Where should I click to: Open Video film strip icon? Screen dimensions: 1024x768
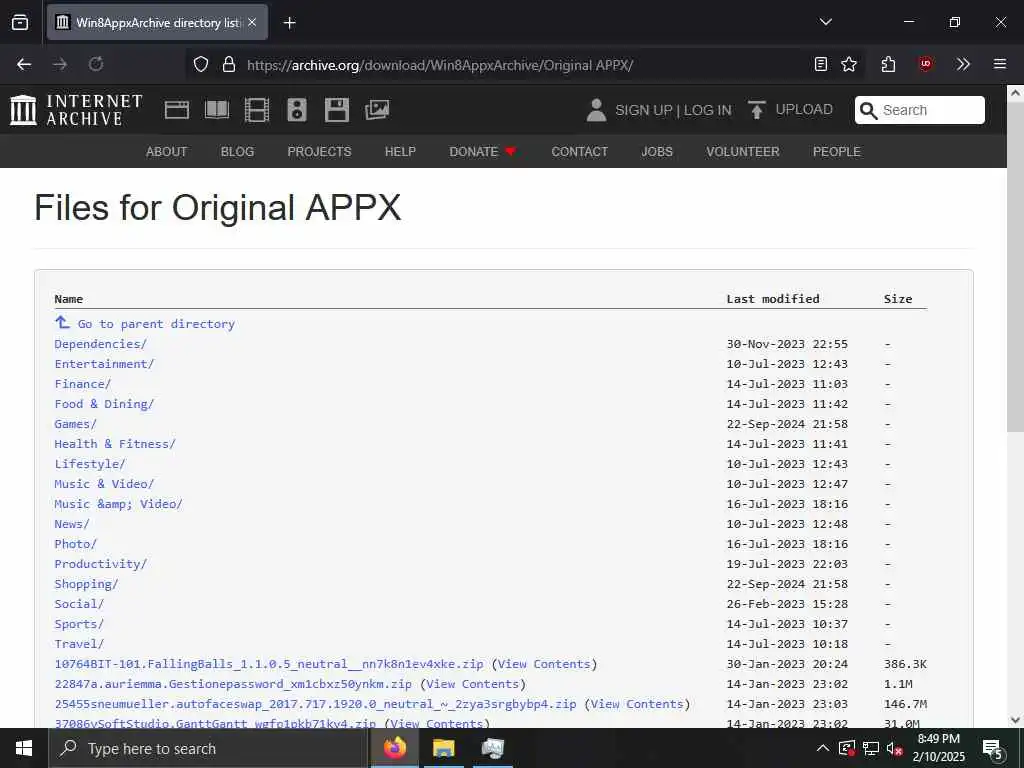click(257, 110)
